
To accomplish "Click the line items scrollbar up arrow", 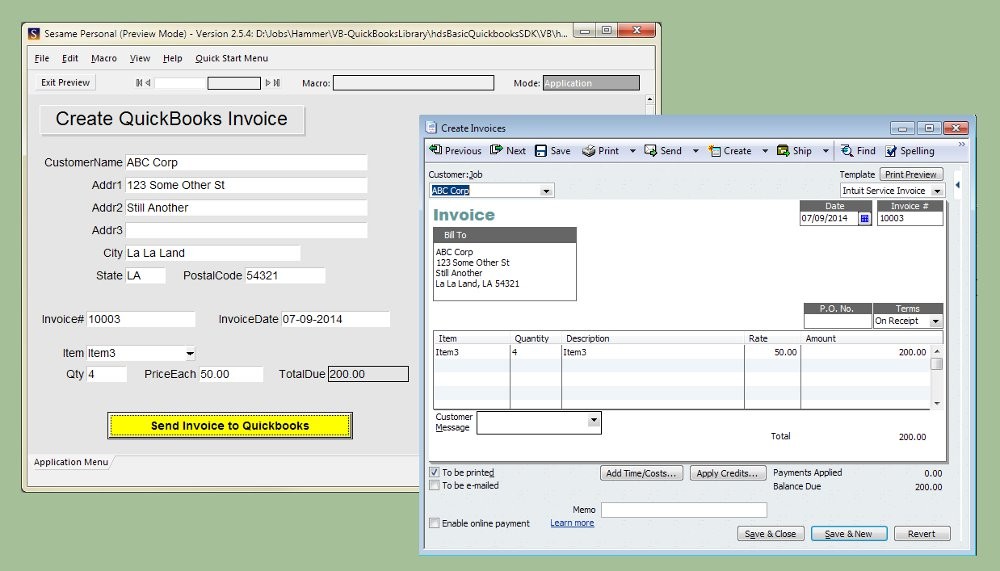I will pyautogui.click(x=937, y=351).
